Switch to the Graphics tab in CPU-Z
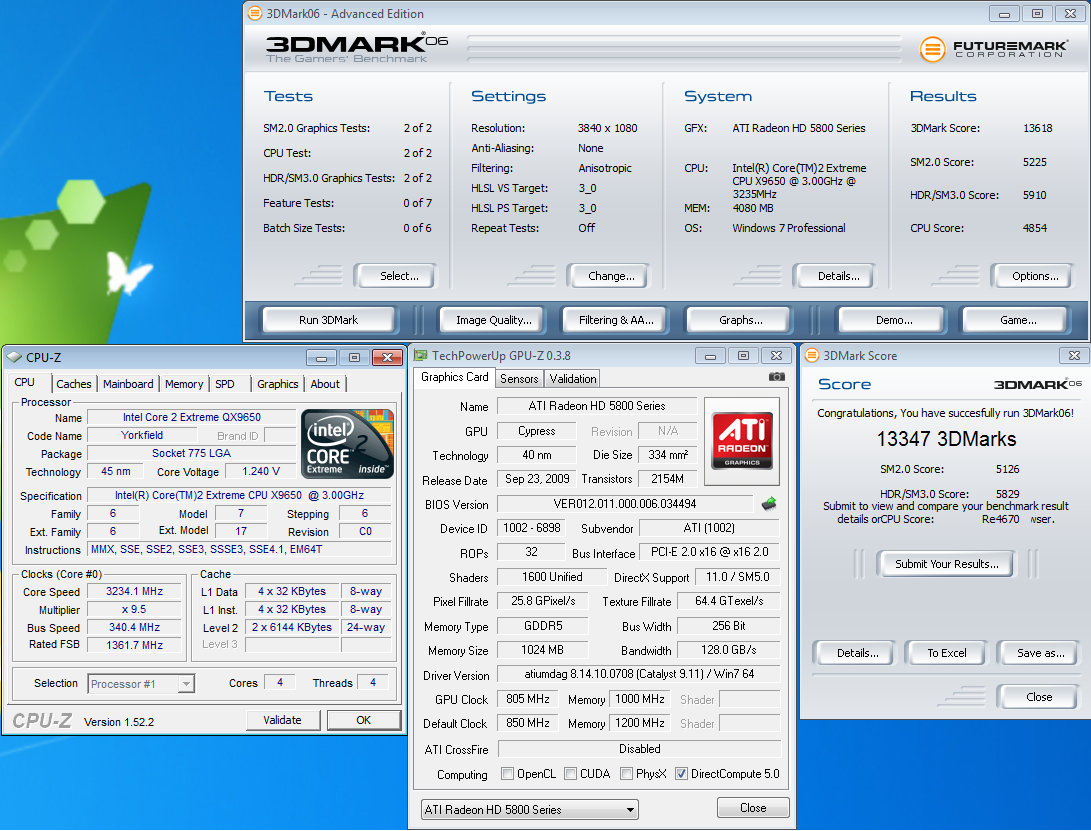Screen dimensions: 1091x831 (x=278, y=384)
